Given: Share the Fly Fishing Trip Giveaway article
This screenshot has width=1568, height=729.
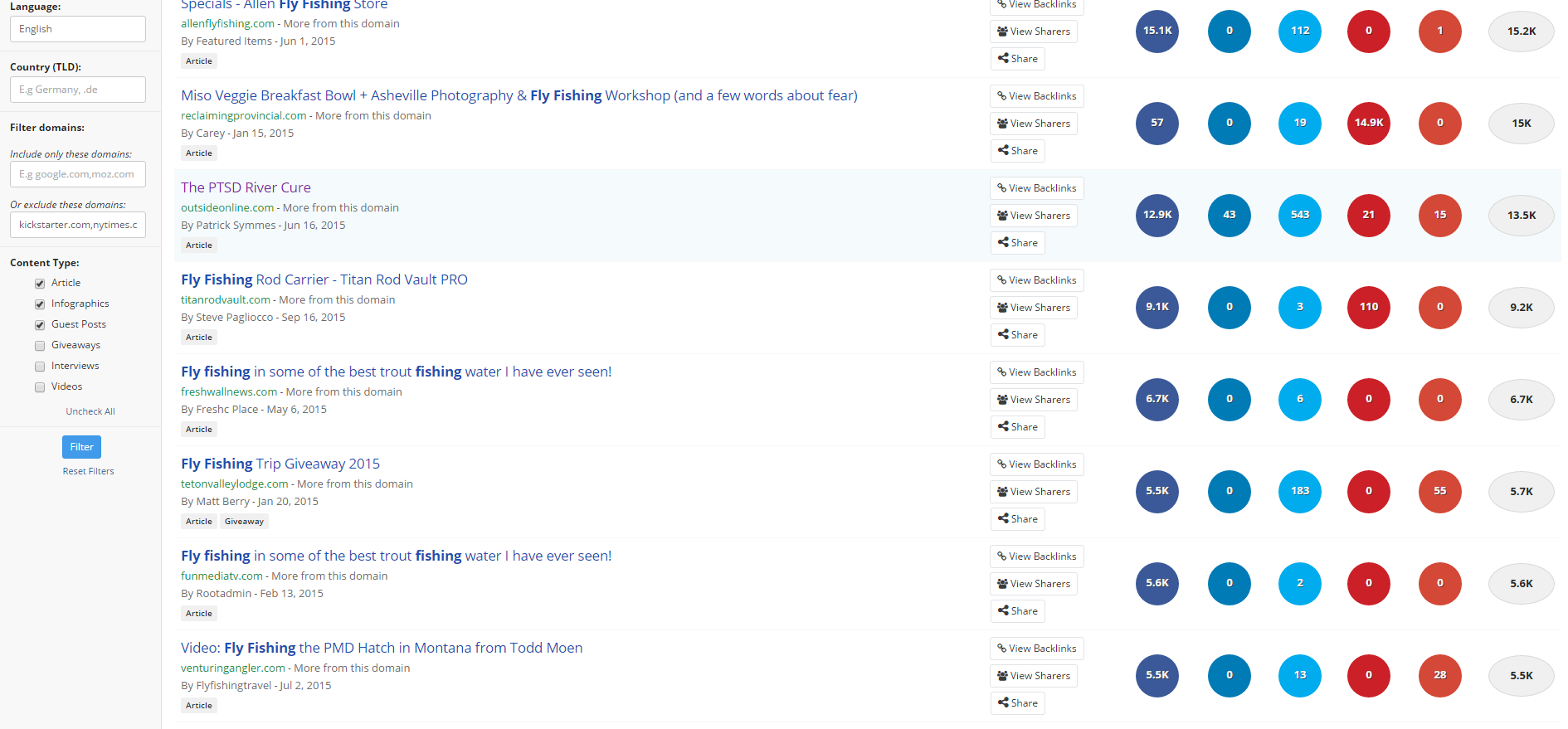Looking at the screenshot, I should [1018, 519].
